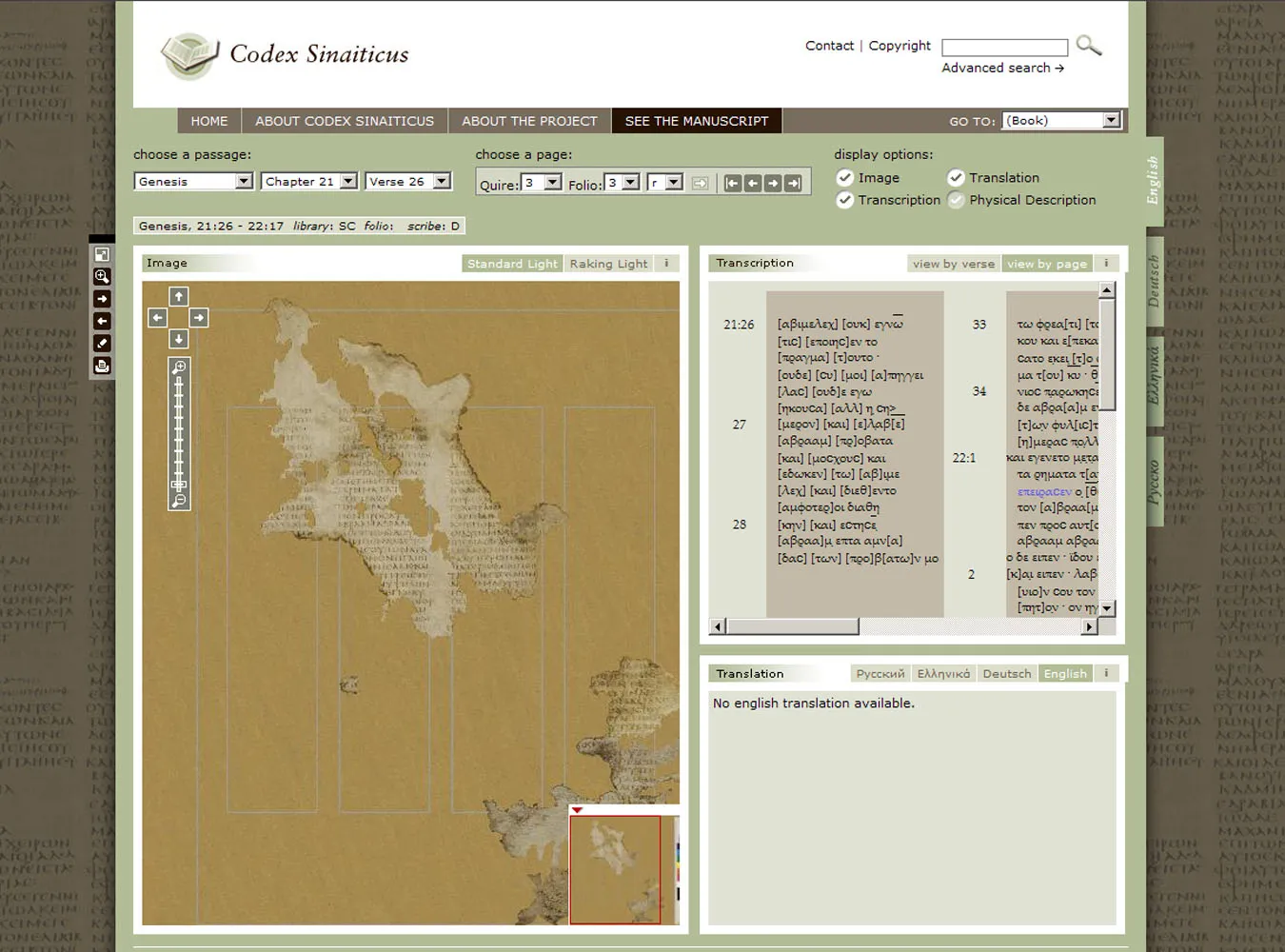The width and height of the screenshot is (1285, 952).
Task: Pan the manuscript image up
Action: [178, 297]
